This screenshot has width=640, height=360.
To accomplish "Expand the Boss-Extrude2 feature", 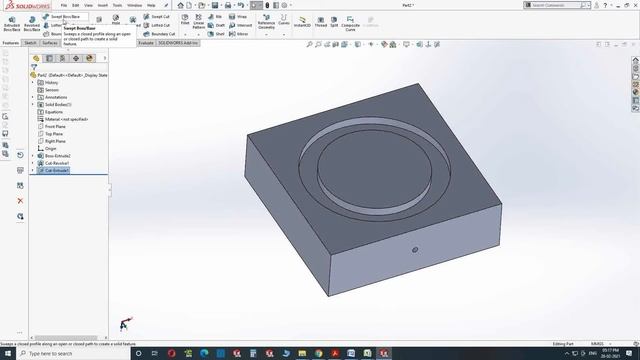I will point(33,156).
